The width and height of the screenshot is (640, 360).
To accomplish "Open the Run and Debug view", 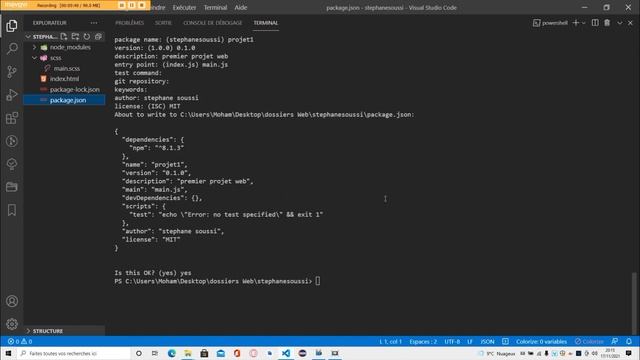I will [x=12, y=95].
